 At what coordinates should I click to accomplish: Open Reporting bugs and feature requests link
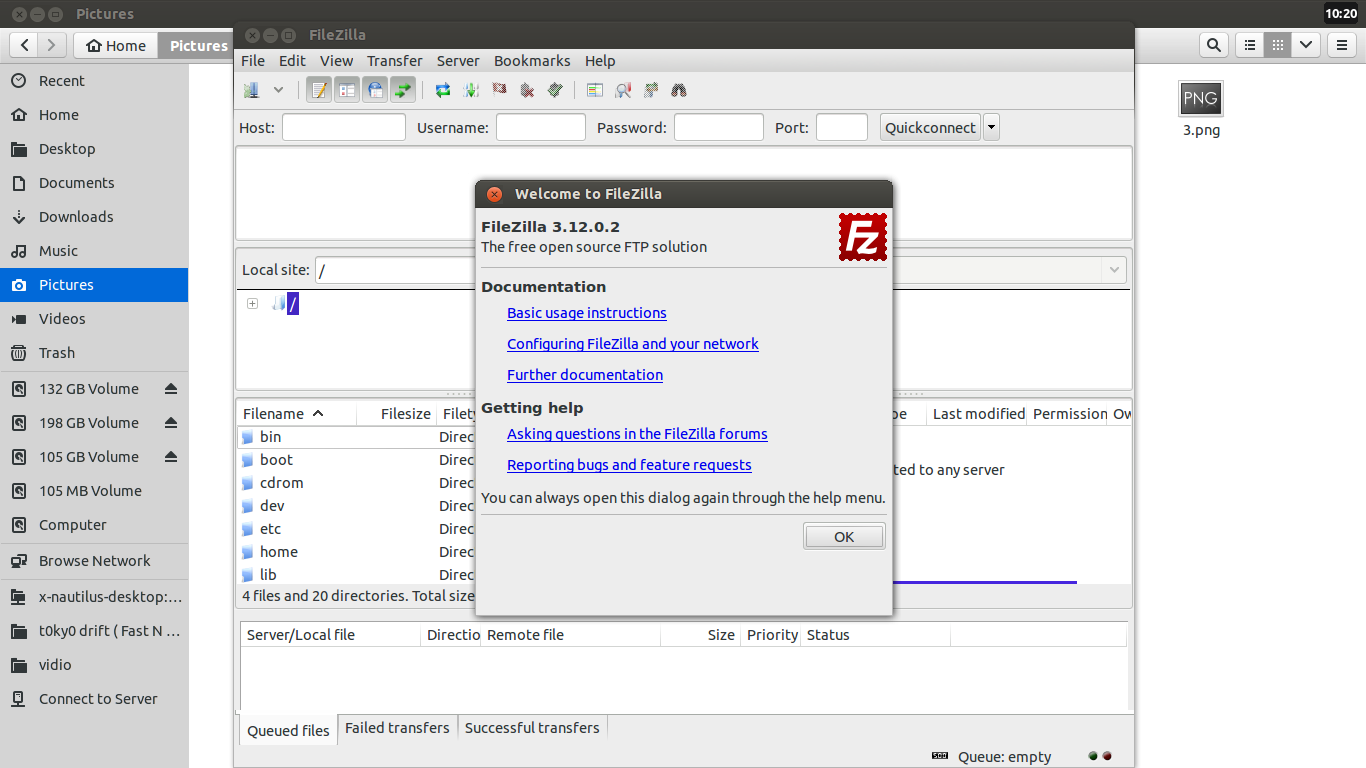click(x=629, y=465)
